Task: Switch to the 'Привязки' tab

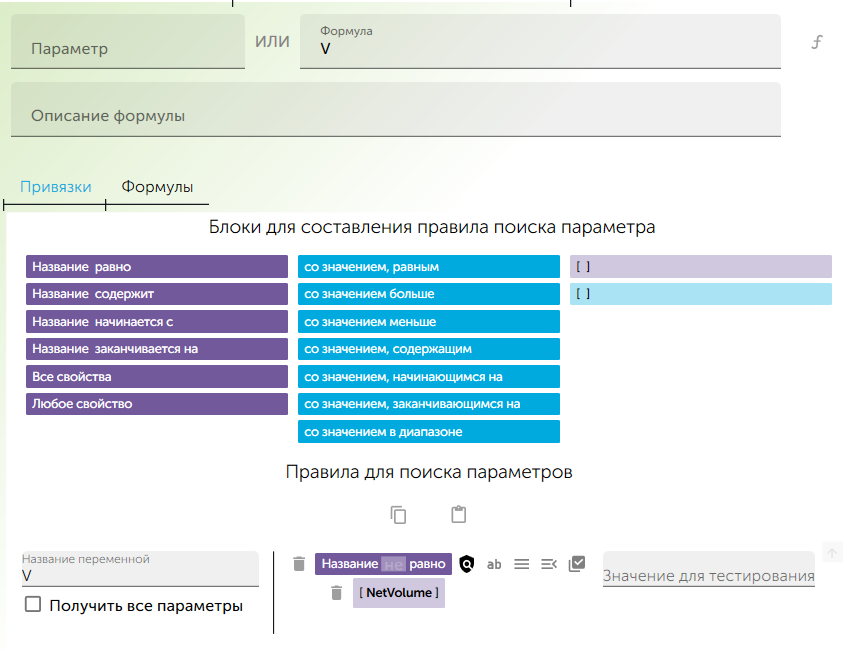Action: [x=56, y=187]
